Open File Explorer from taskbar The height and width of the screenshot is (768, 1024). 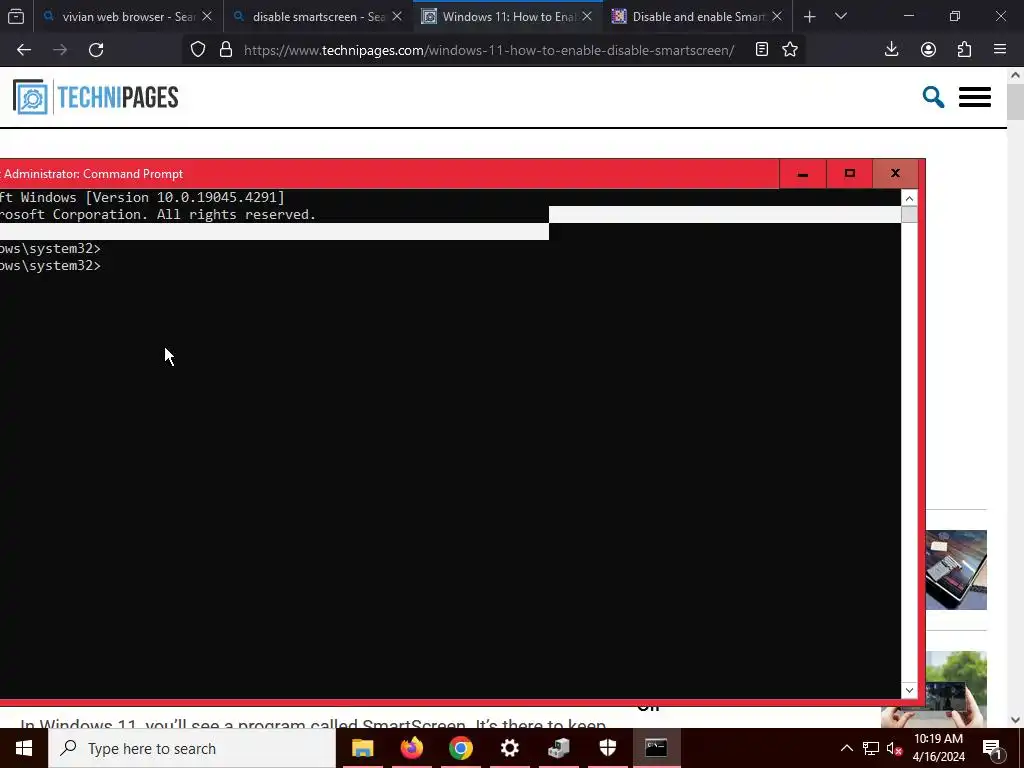pyautogui.click(x=362, y=748)
